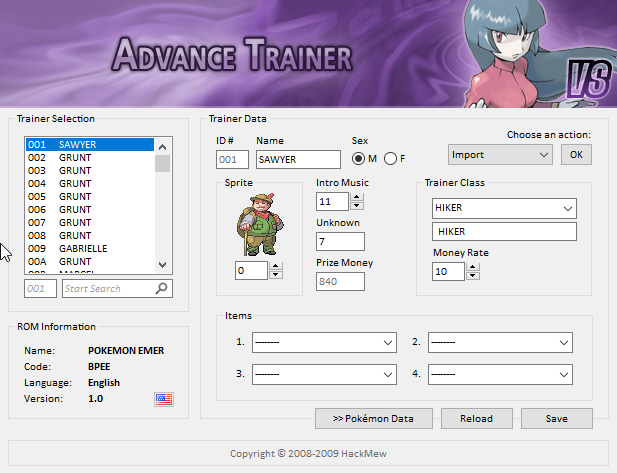Open the Items slot 2 dropdown
This screenshot has width=617, height=473.
[500, 342]
